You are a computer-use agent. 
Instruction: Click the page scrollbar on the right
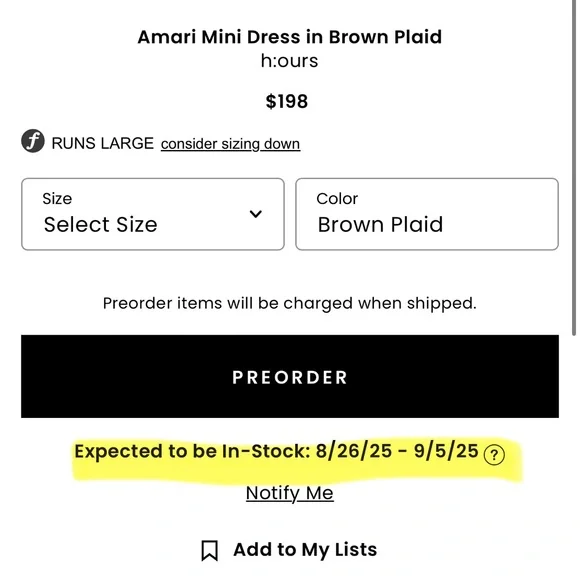[x=574, y=166]
